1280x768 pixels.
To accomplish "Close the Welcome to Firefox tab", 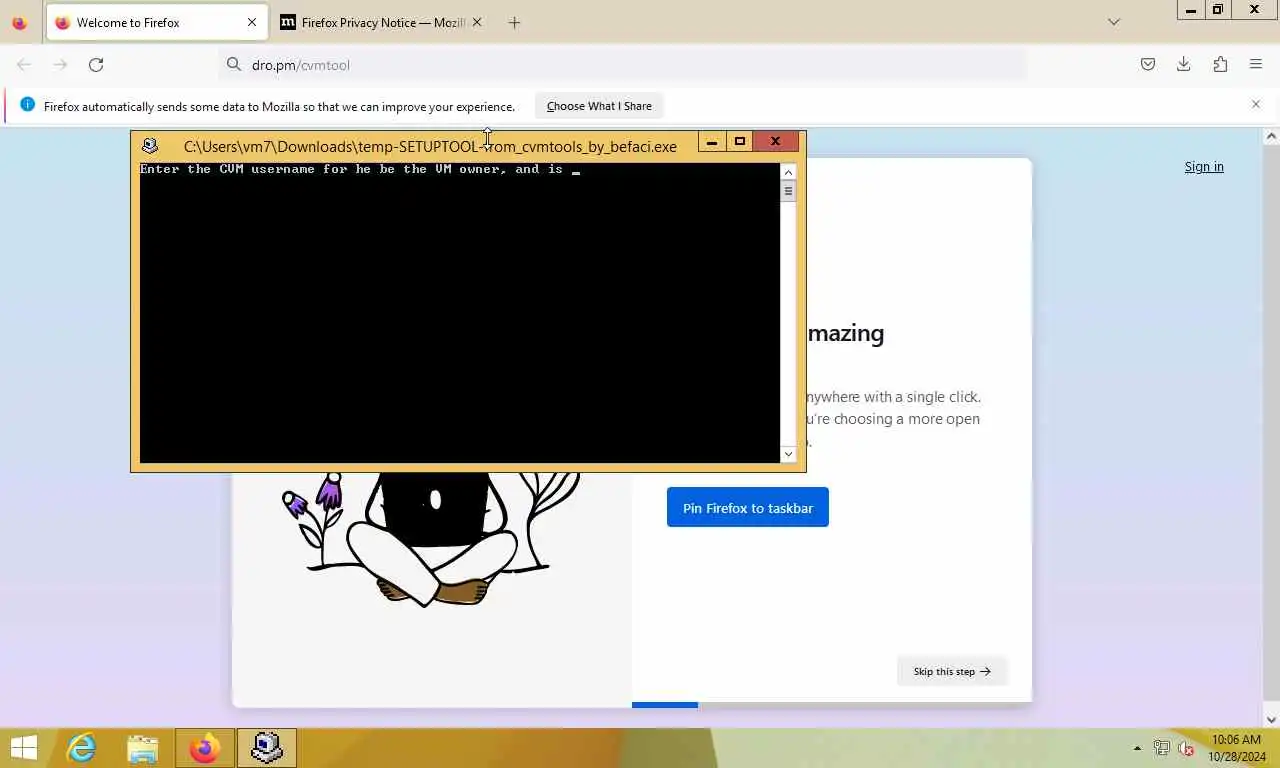I will click(x=252, y=22).
